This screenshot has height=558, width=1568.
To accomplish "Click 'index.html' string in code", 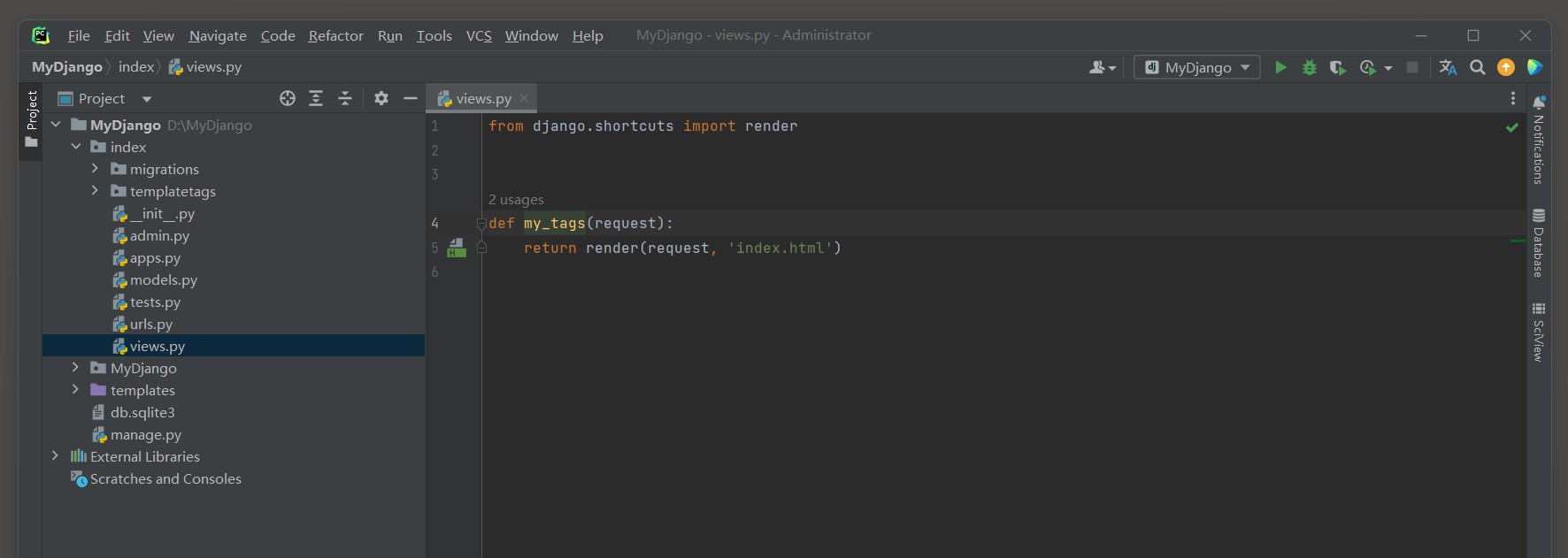I will 780,248.
